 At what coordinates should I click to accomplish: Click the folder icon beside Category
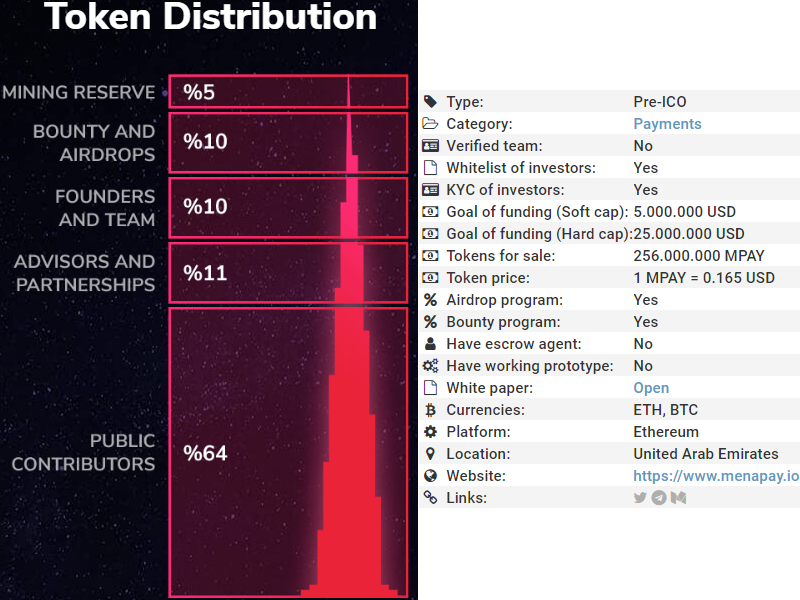pyautogui.click(x=430, y=124)
